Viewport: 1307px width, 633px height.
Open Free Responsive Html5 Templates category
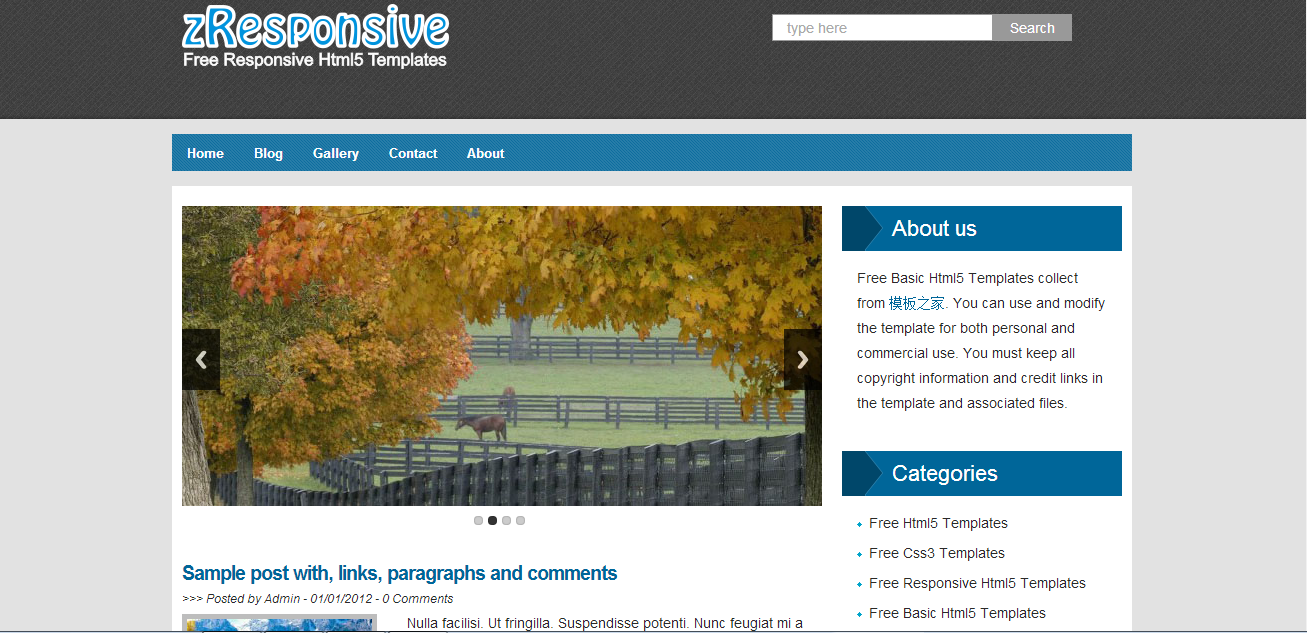[977, 583]
